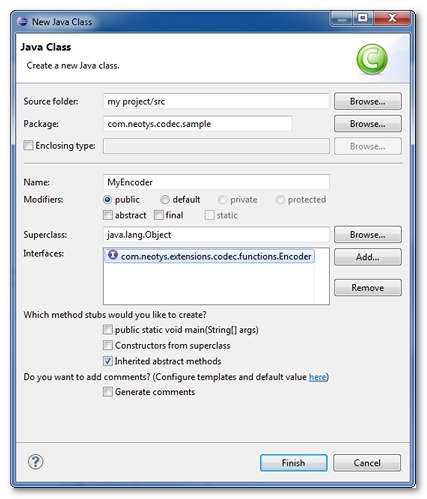Browse for the Superclass
427x499 pixels.
pyautogui.click(x=368, y=235)
